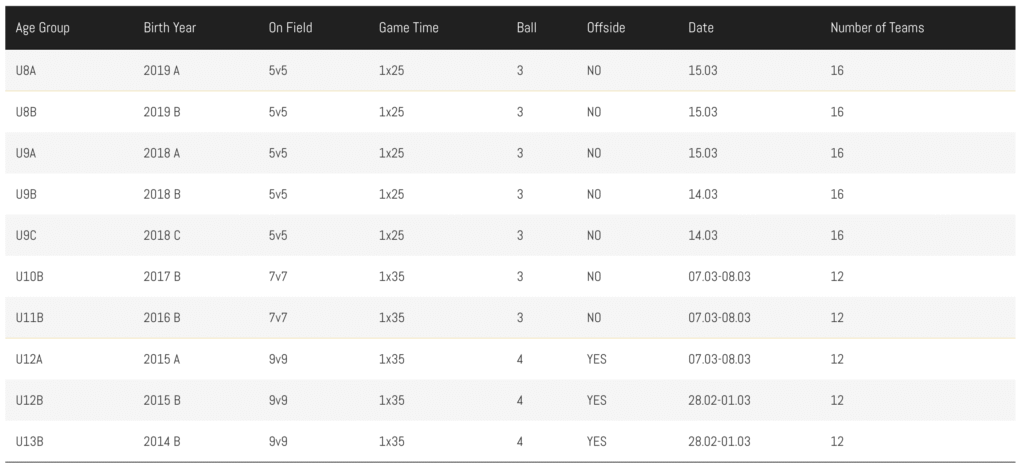Click the U12A age group cell
This screenshot has width=1024, height=471.
point(30,359)
